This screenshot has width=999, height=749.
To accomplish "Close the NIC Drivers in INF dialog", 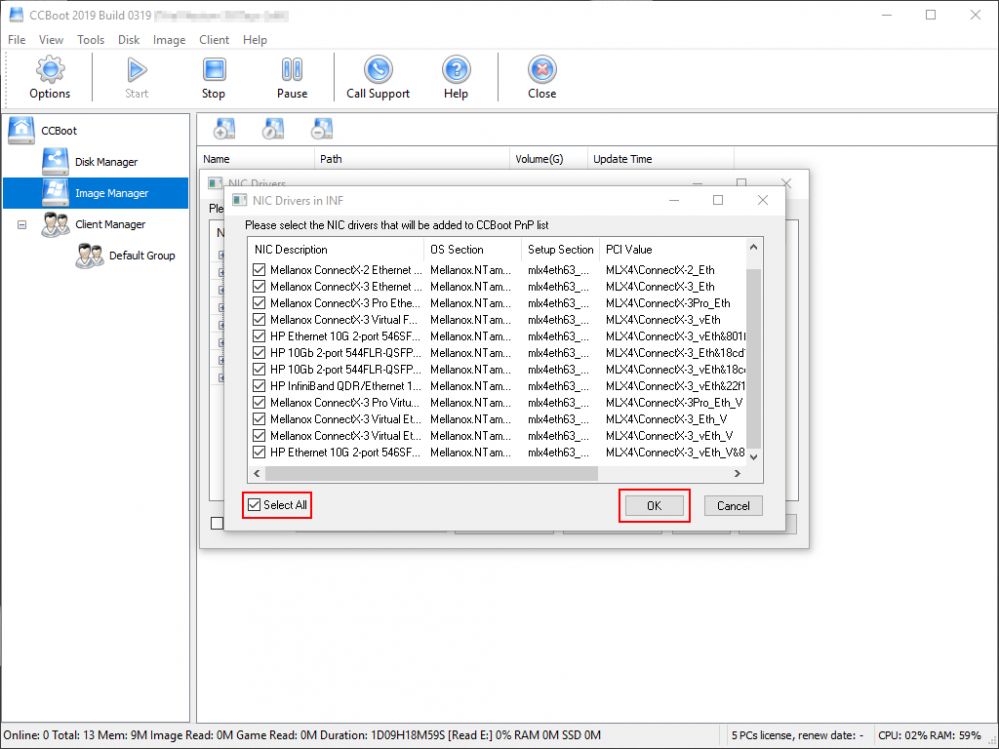I will (x=763, y=200).
